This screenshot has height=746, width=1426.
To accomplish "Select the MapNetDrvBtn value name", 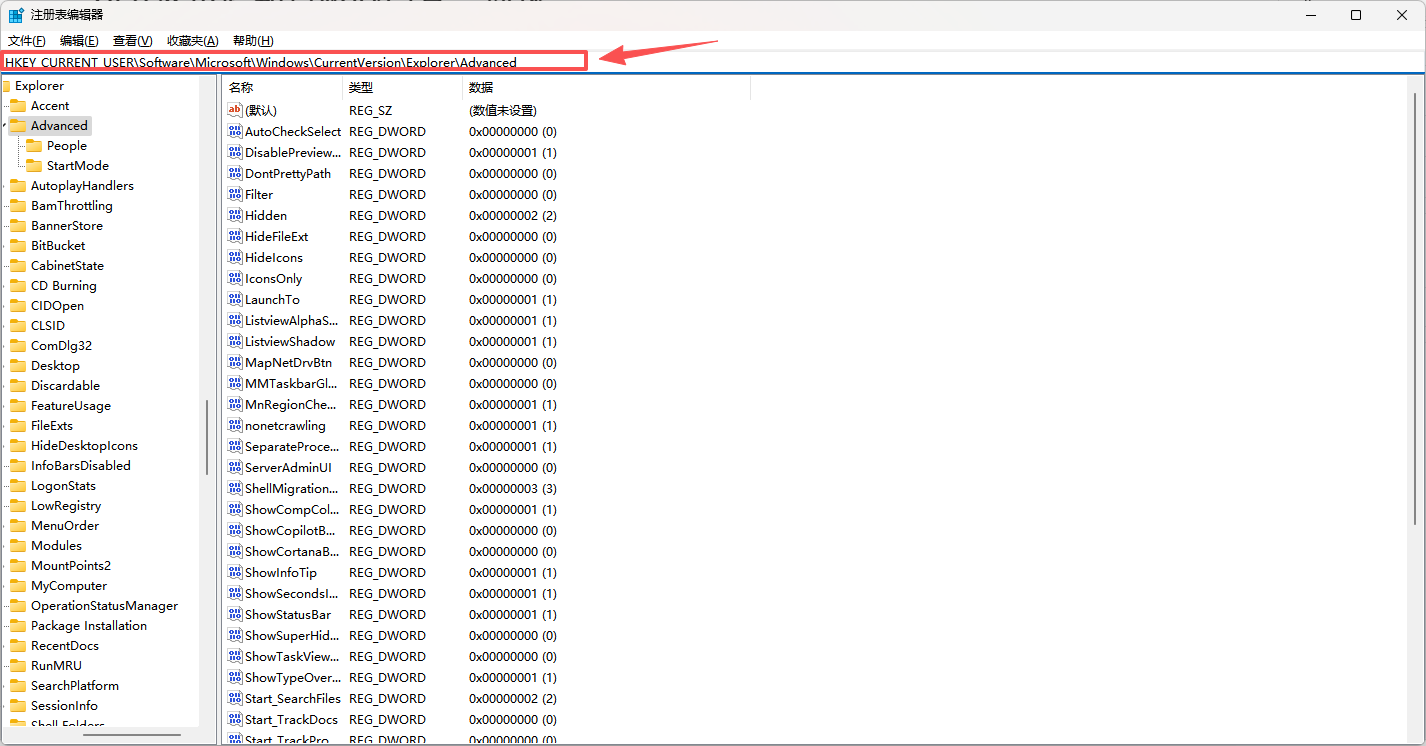I will click(288, 362).
